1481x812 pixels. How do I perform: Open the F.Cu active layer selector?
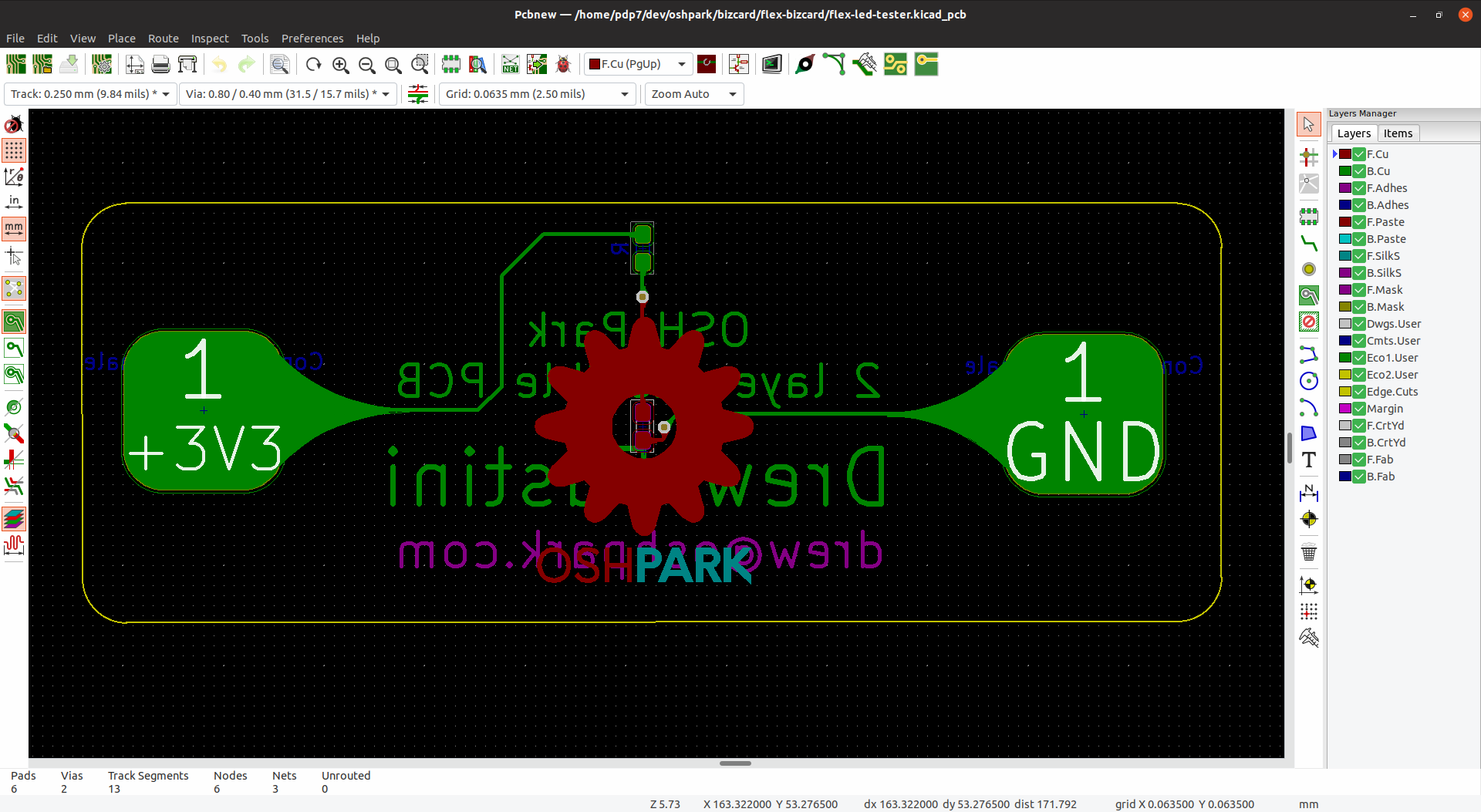click(x=637, y=64)
